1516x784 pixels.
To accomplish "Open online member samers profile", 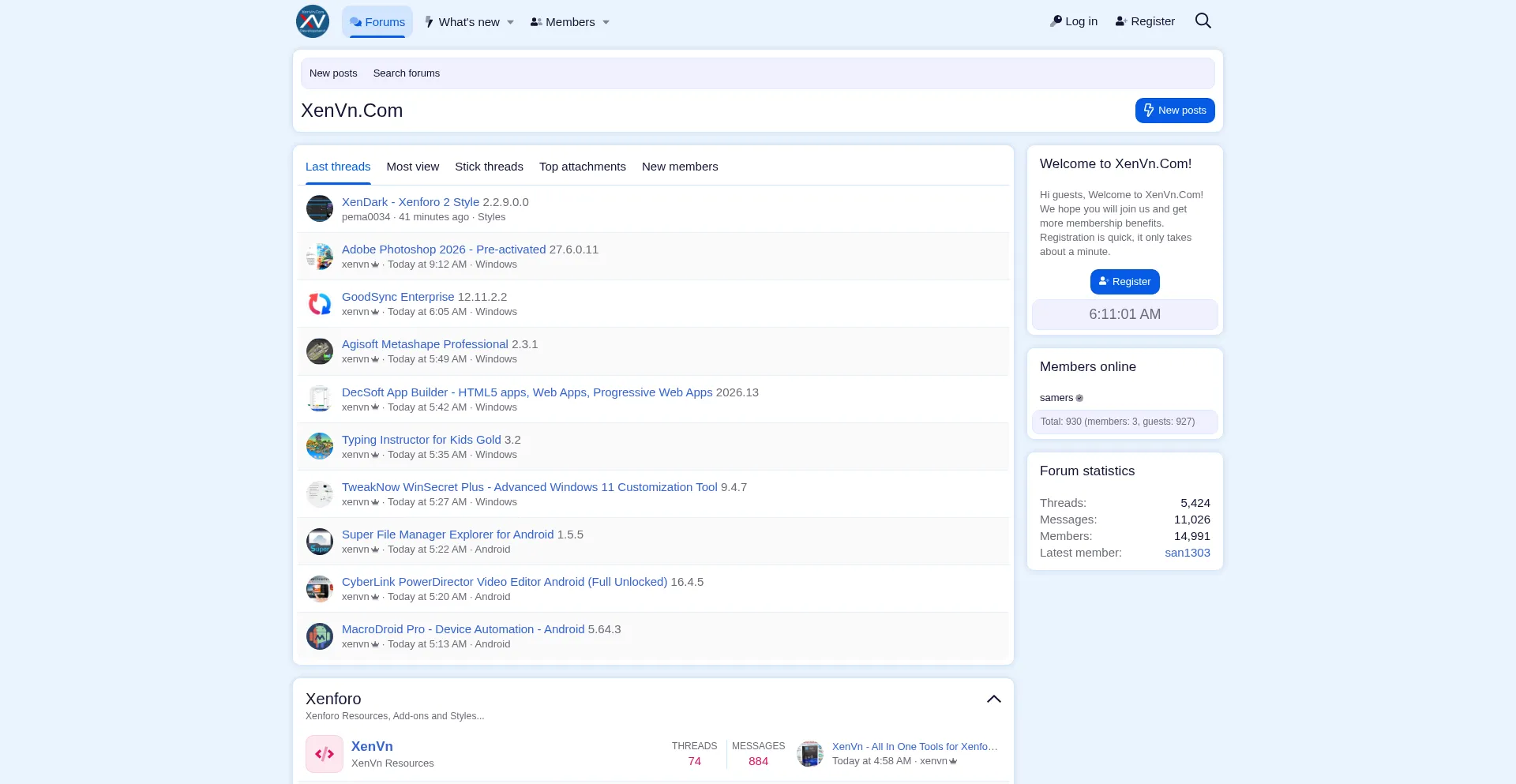I will coord(1056,398).
